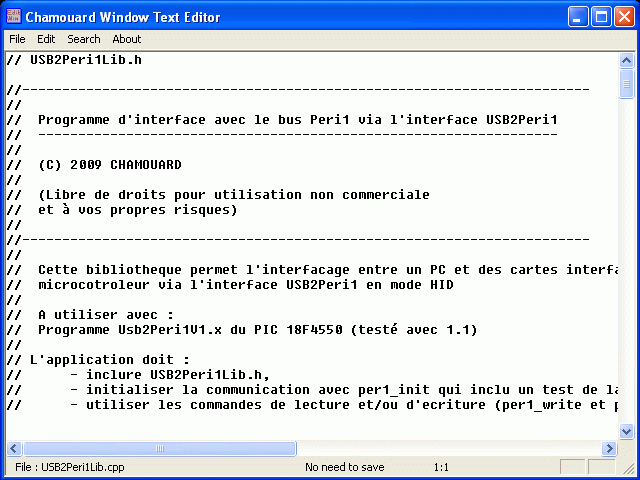Close the Chamouard Window Text Editor
This screenshot has height=480, width=640.
625,17
